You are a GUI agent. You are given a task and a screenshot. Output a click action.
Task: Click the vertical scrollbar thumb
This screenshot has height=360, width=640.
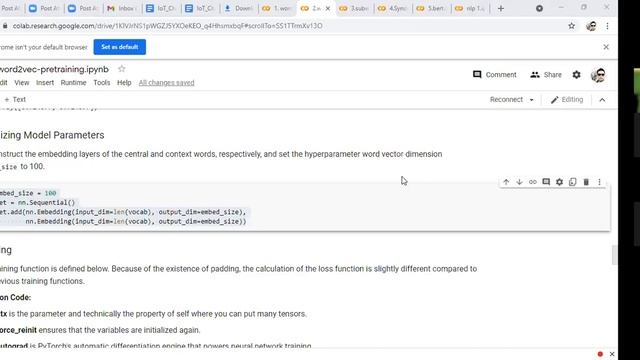coord(614,255)
